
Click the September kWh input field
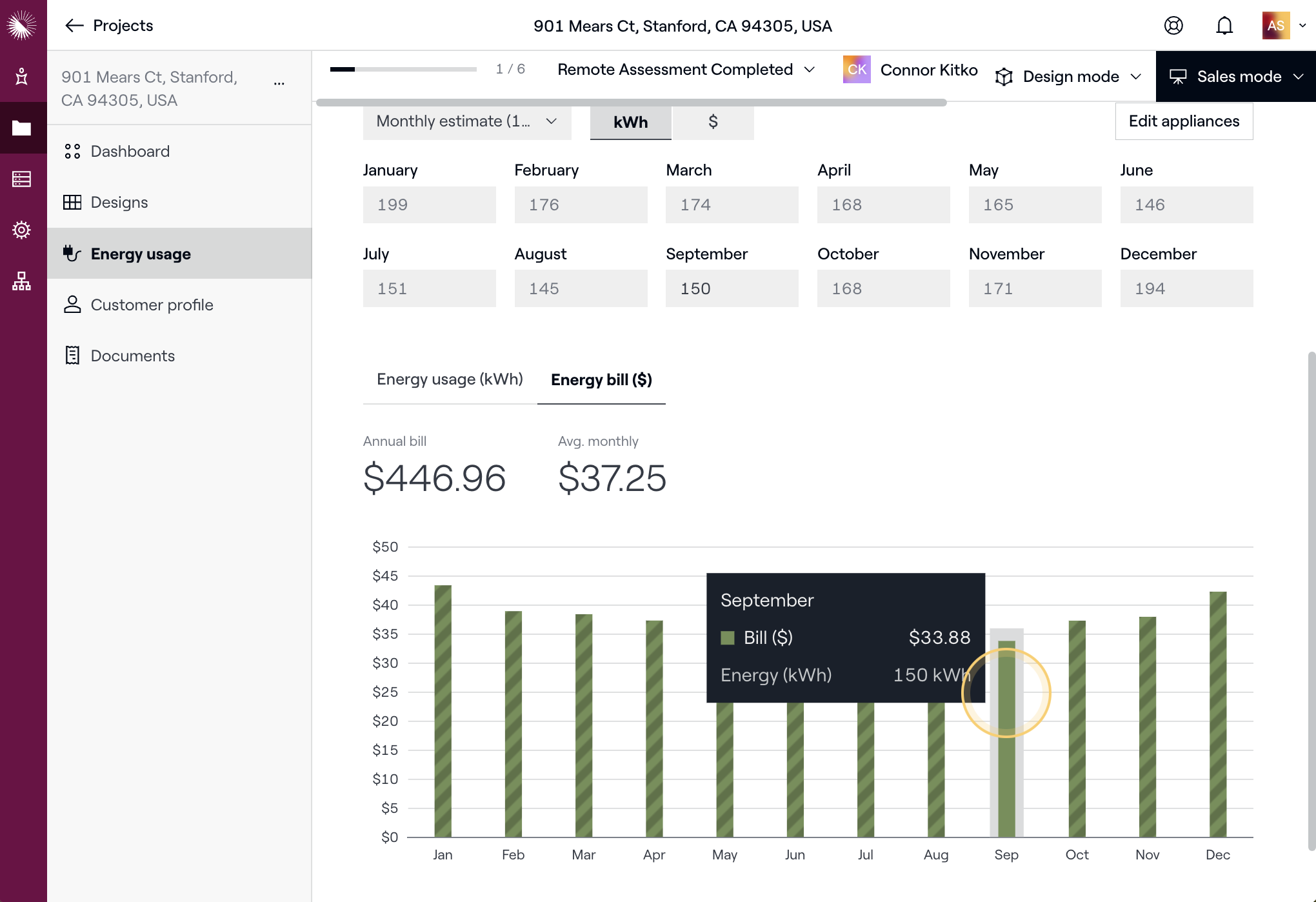[x=732, y=288]
